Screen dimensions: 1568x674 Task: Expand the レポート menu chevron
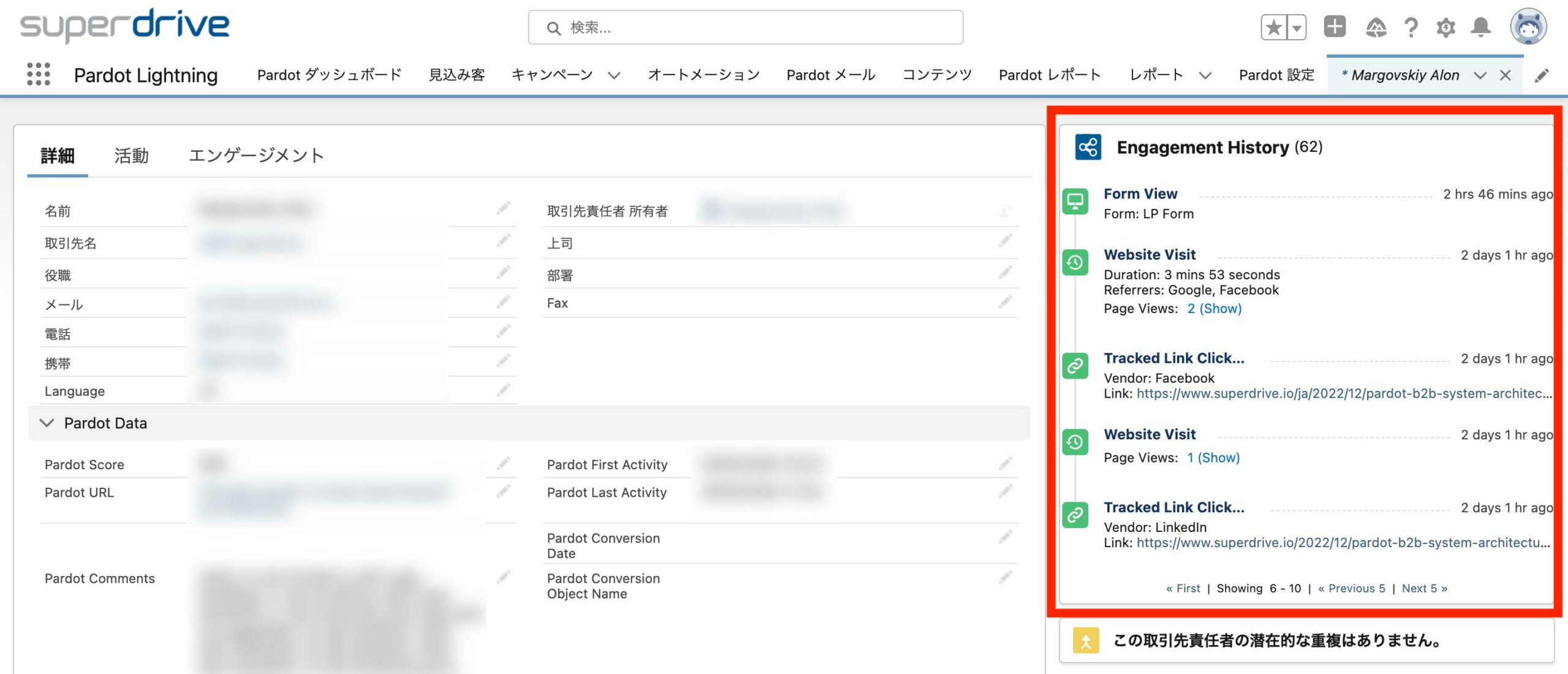(x=1205, y=75)
